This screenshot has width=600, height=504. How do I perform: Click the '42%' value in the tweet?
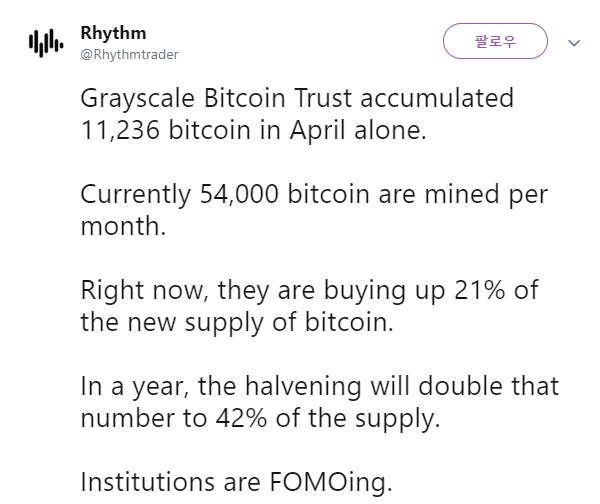241,418
